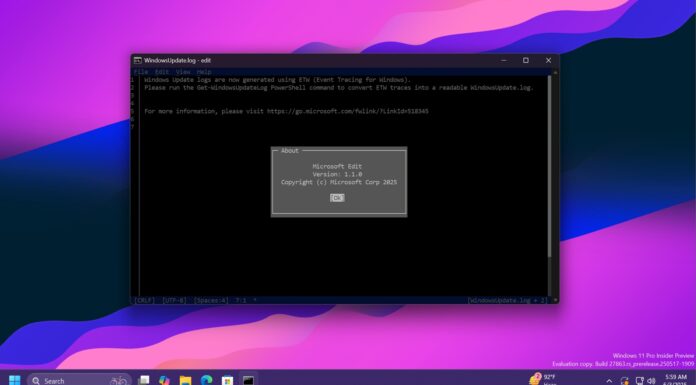Click line number 7 in the gutter
This screenshot has height=385, width=696.
click(132, 127)
